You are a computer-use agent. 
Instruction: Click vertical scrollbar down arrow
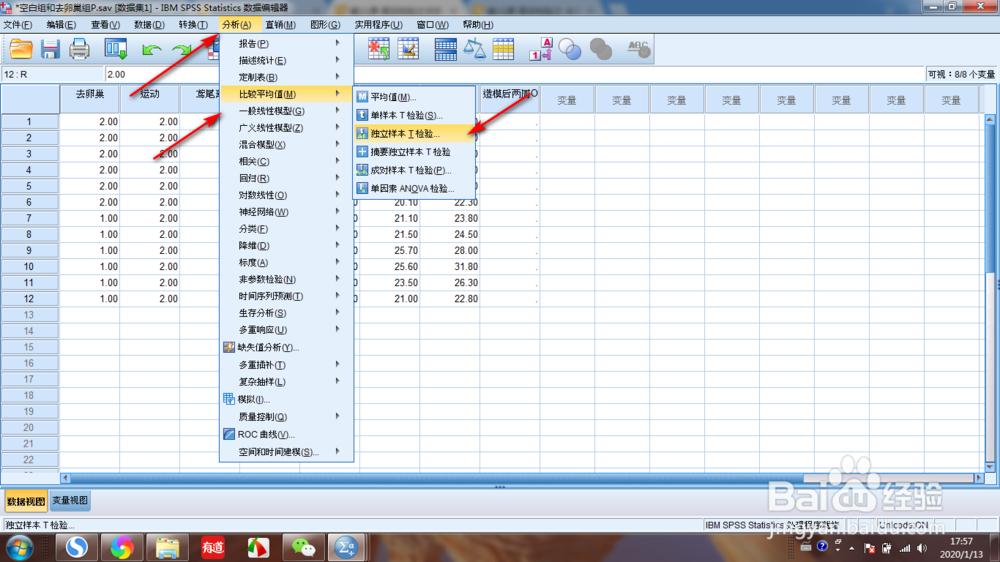990,468
